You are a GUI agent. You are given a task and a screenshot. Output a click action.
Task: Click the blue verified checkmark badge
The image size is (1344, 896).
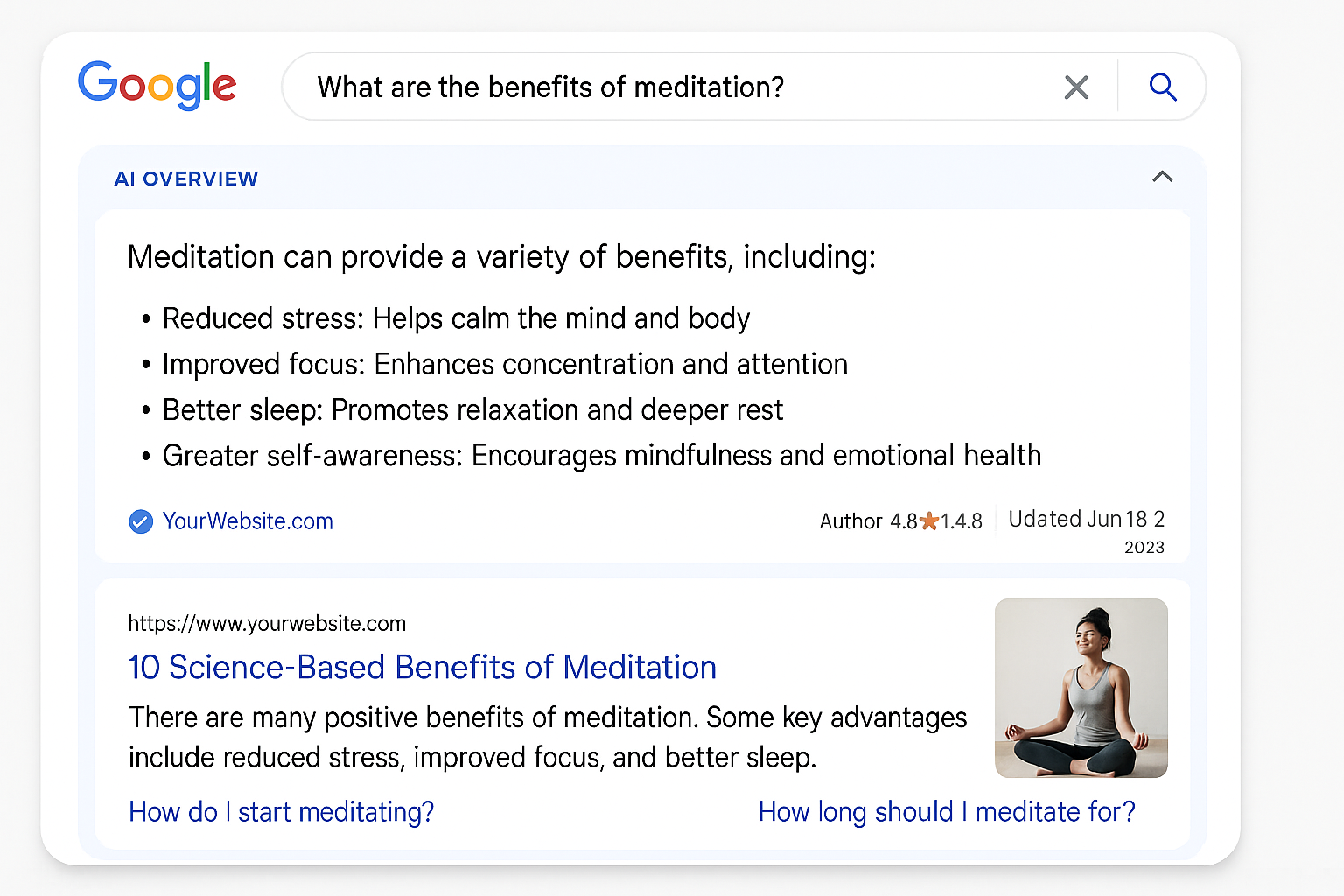[140, 521]
